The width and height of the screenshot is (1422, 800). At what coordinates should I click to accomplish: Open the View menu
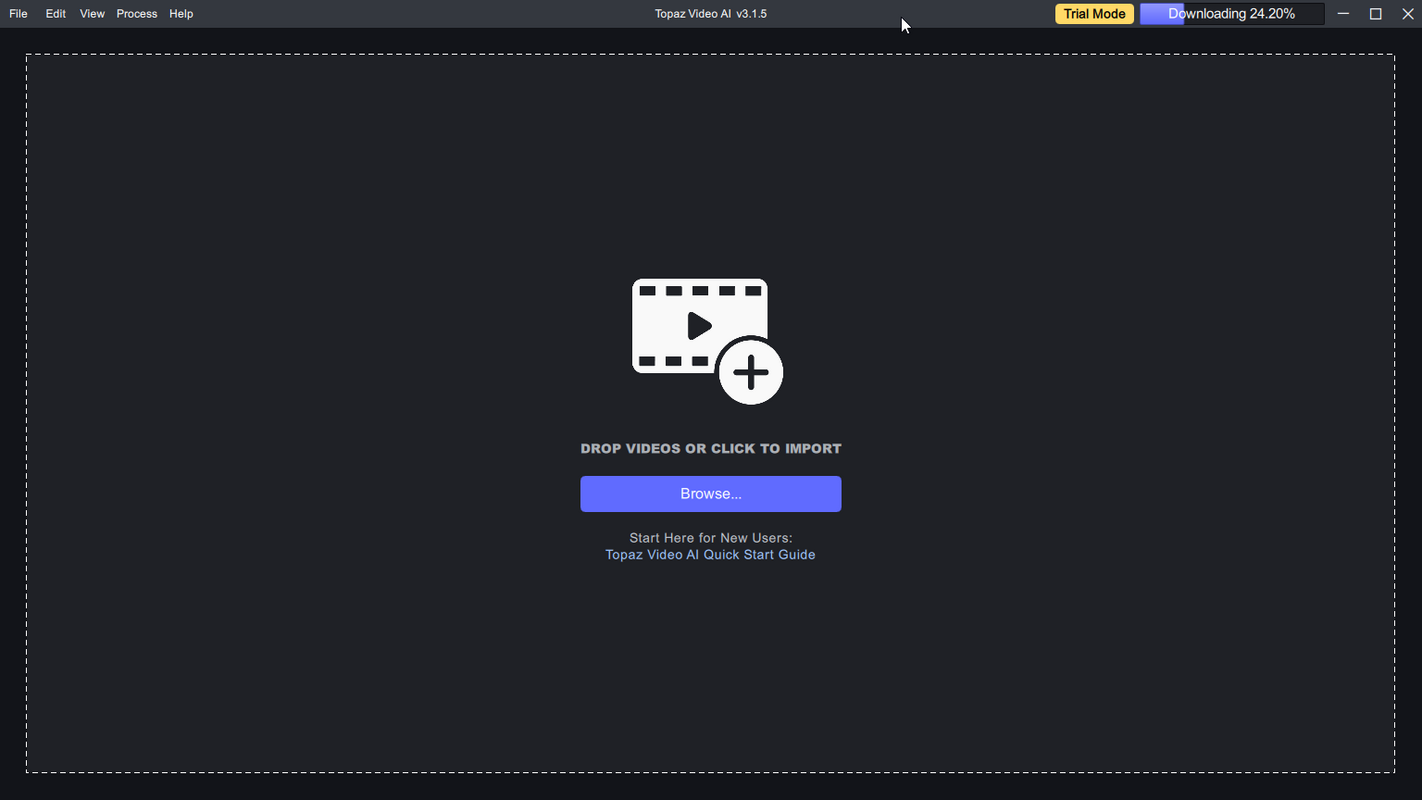pos(92,13)
